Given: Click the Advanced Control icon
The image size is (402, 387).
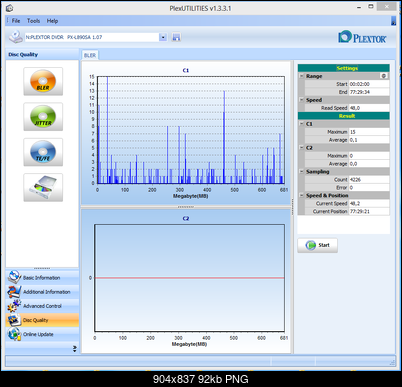Looking at the screenshot, I should [x=14, y=306].
